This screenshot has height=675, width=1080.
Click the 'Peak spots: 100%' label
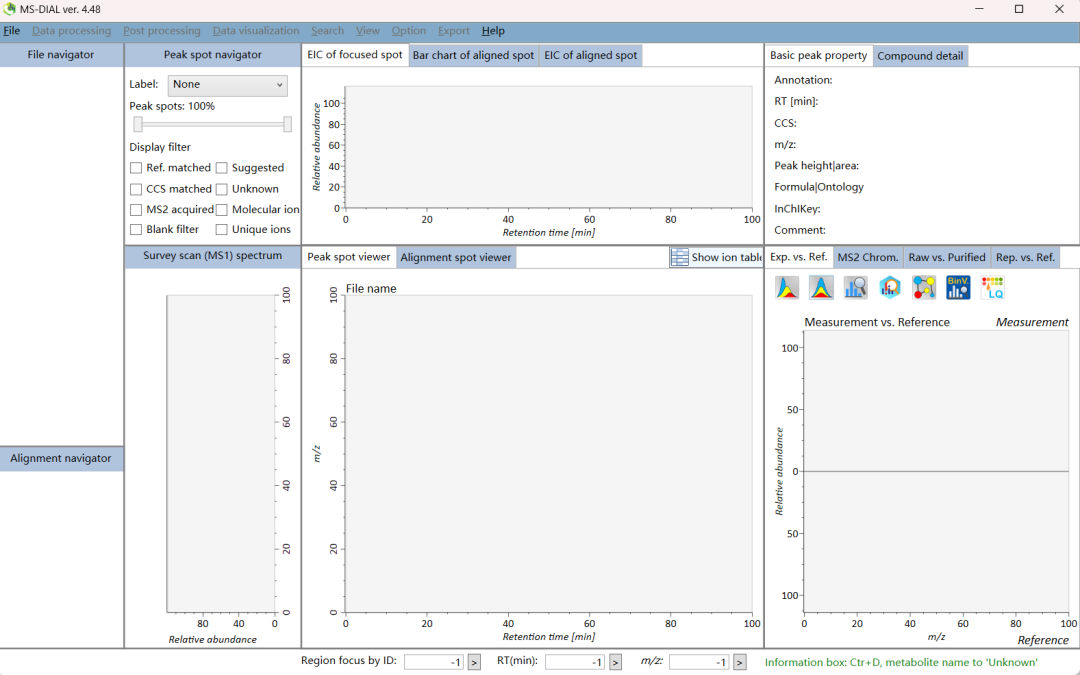172,106
